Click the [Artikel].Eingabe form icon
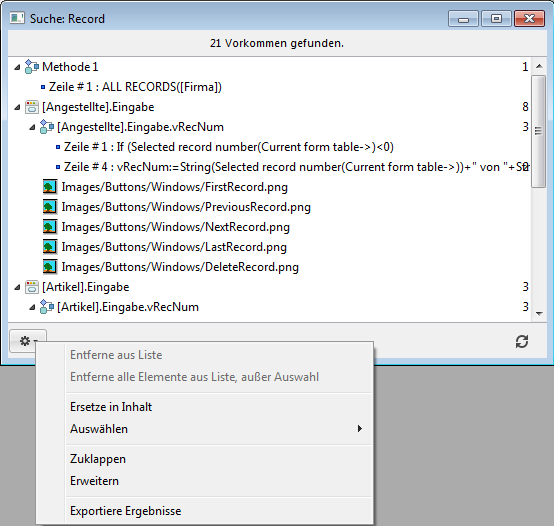Screen dimensions: 554x526 (32, 287)
